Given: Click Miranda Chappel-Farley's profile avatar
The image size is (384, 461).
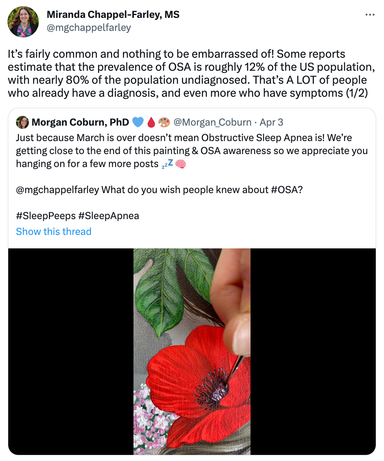Looking at the screenshot, I should click(23, 22).
